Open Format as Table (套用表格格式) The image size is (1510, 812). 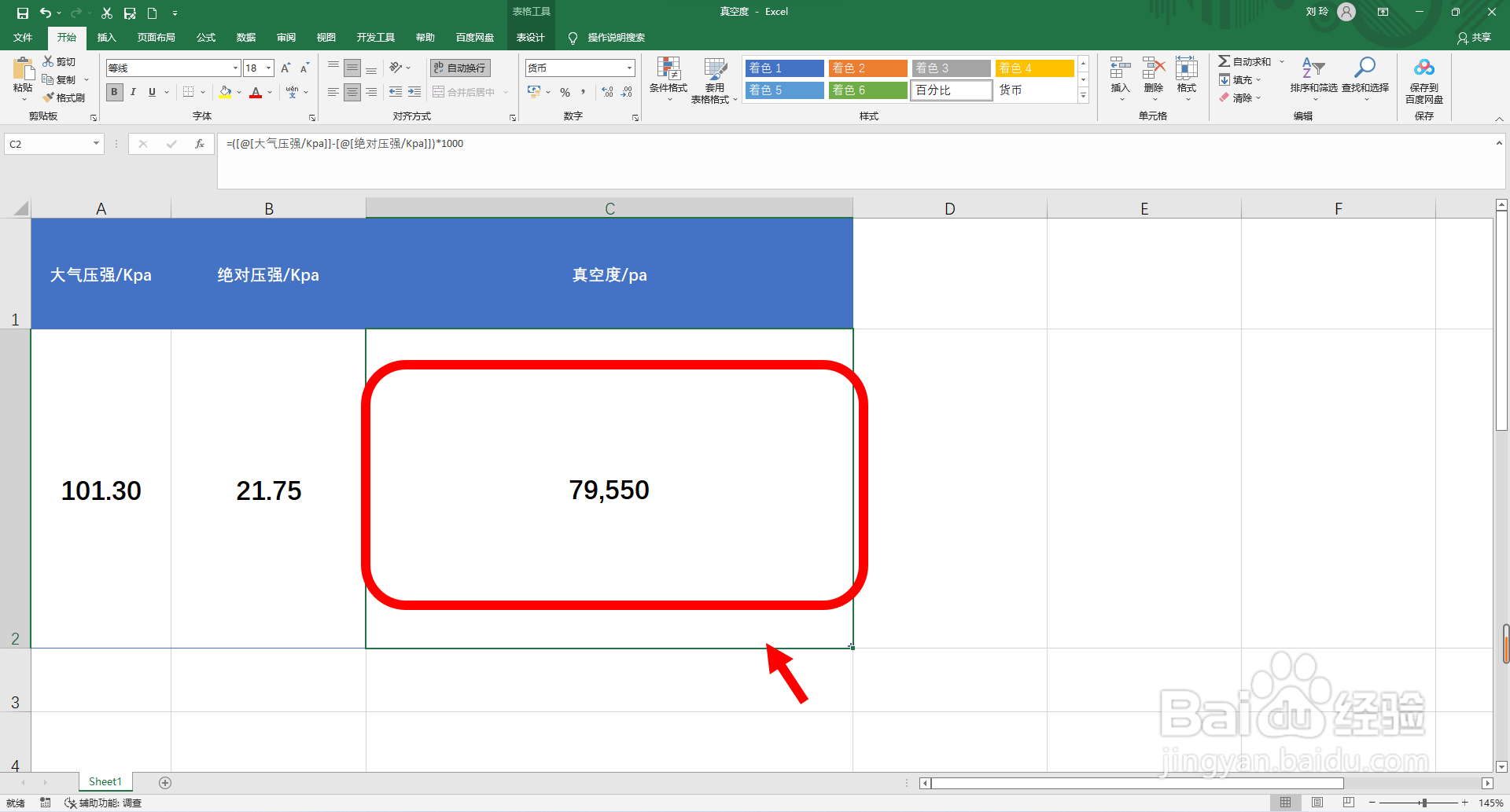(714, 80)
